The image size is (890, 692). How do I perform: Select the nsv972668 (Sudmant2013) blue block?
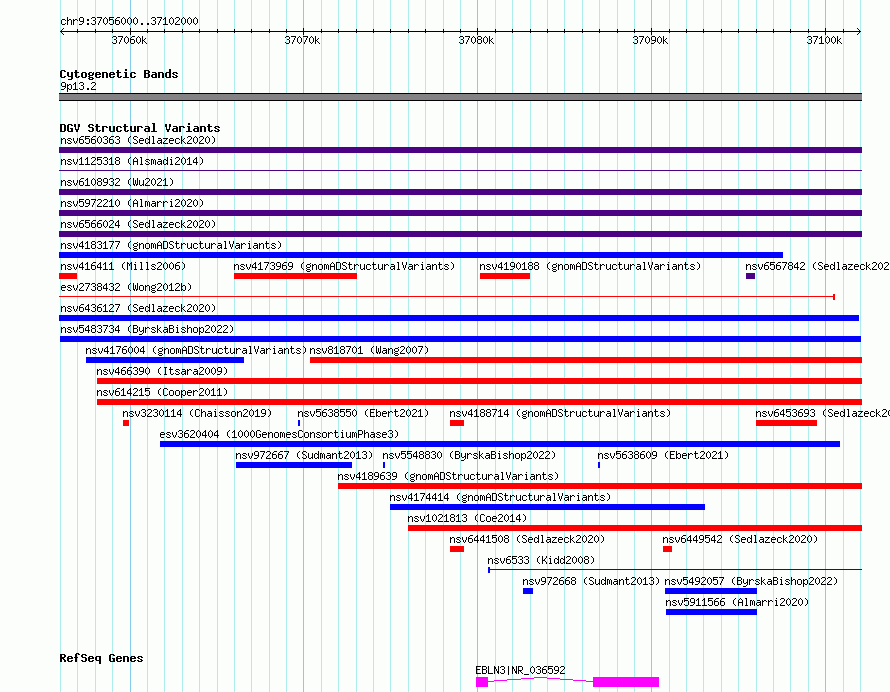(528, 591)
